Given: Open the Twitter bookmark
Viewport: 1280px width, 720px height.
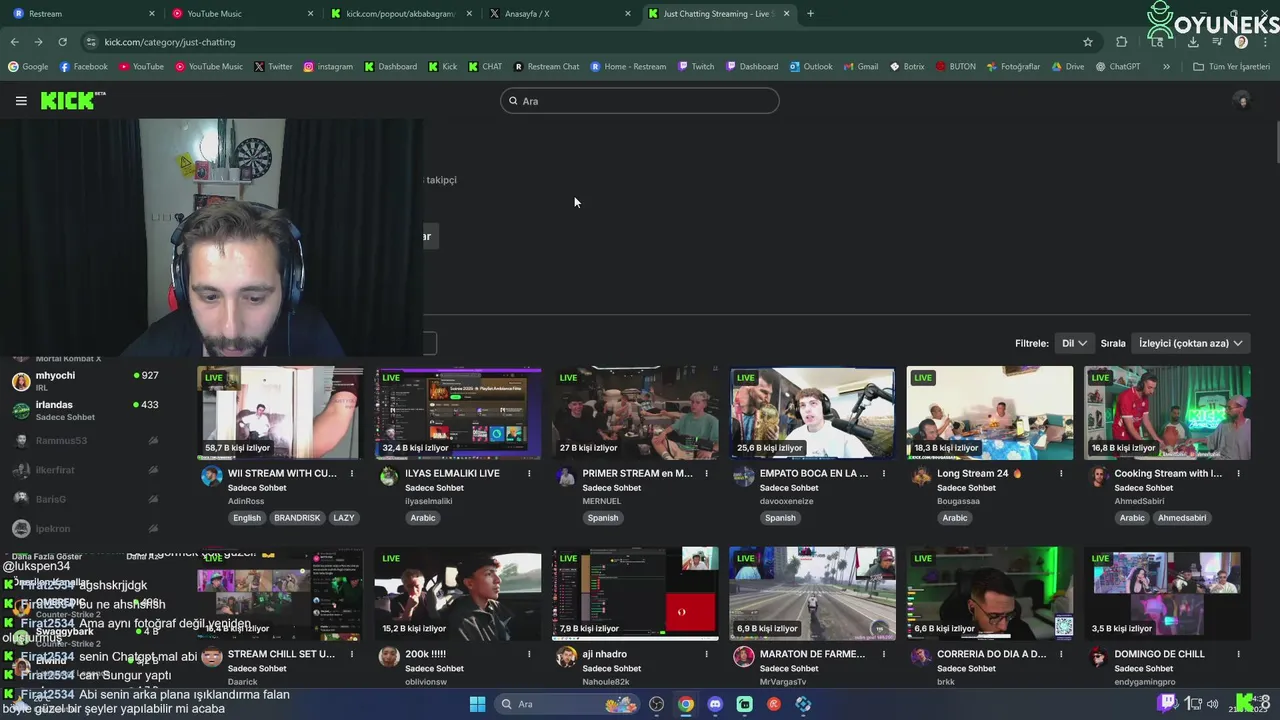Looking at the screenshot, I should pos(273,66).
